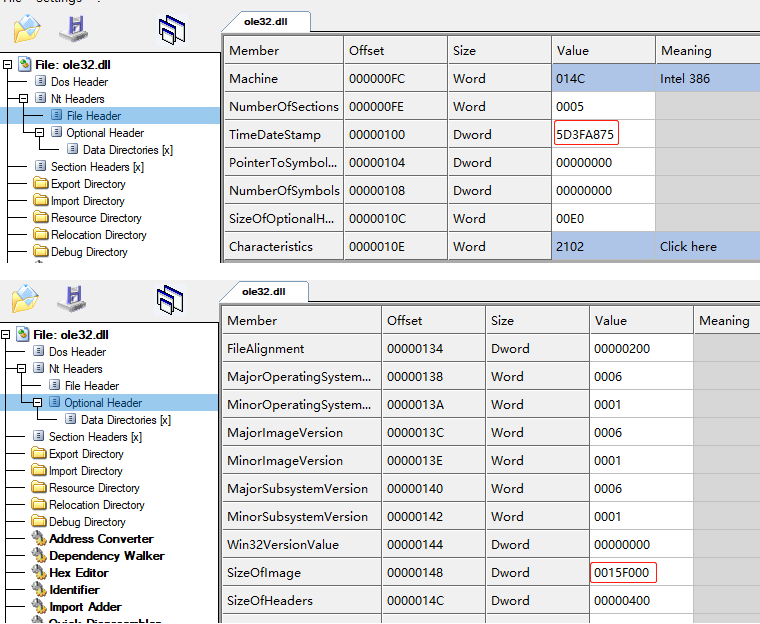Collapse the Nt Headers node in upper tree

(23, 98)
